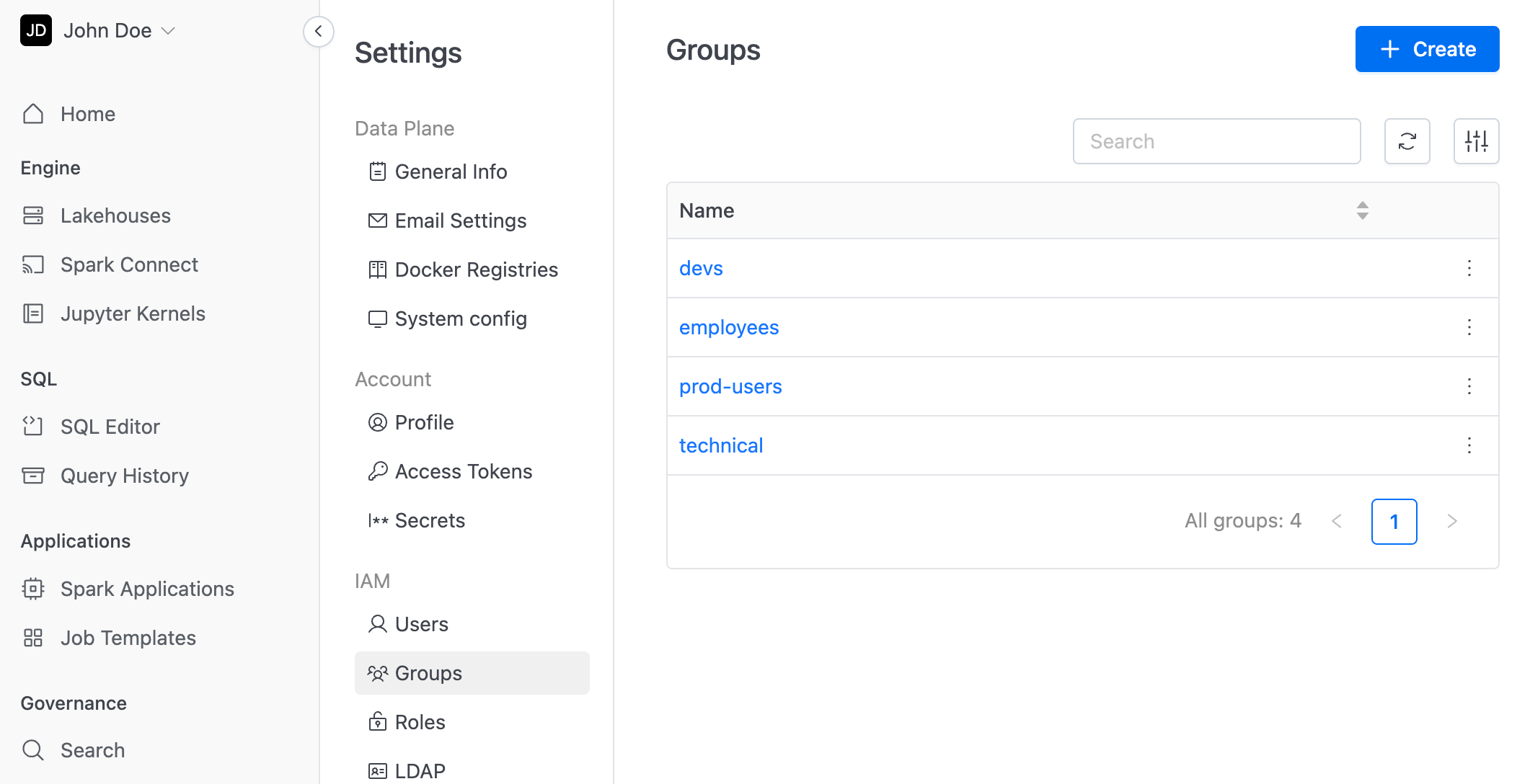Open Secrets settings label
1530x784 pixels.
(430, 520)
